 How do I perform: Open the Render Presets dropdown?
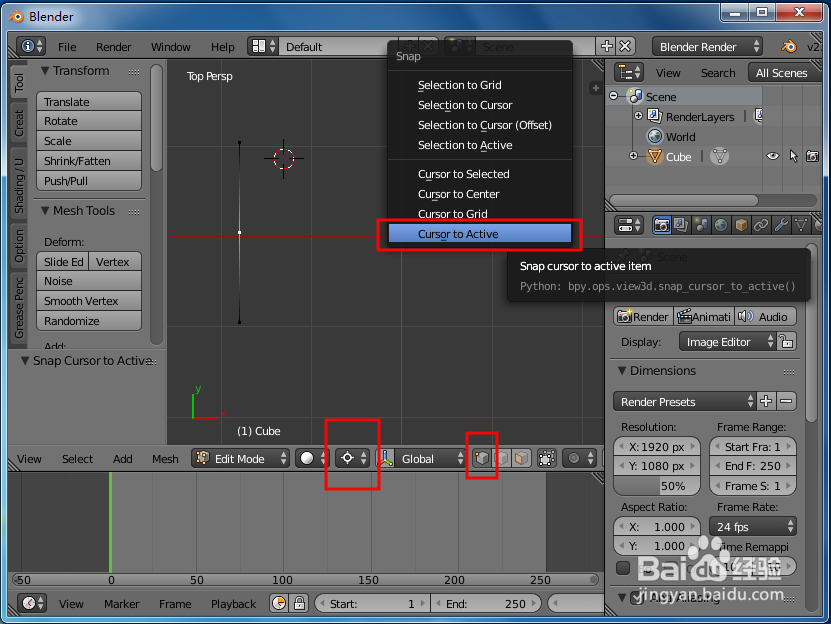(684, 401)
